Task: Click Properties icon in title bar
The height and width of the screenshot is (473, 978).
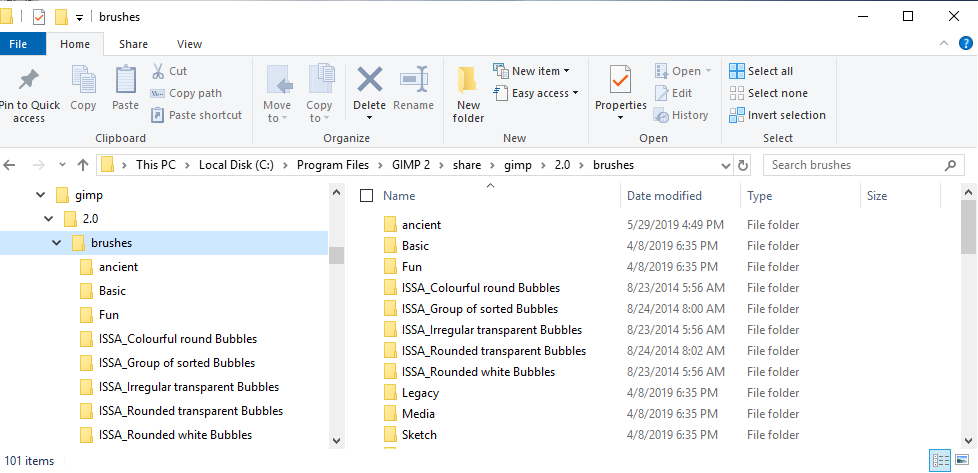Action: coord(39,17)
